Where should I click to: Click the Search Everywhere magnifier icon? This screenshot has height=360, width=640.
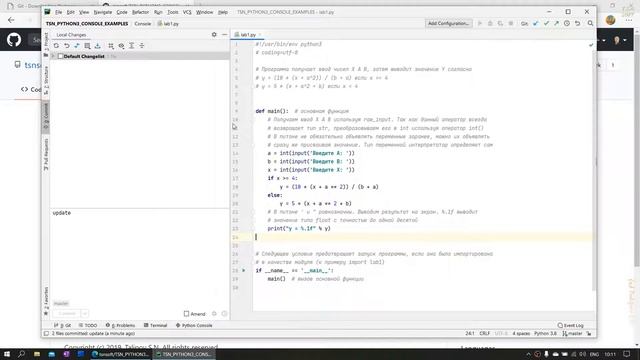click(x=590, y=24)
